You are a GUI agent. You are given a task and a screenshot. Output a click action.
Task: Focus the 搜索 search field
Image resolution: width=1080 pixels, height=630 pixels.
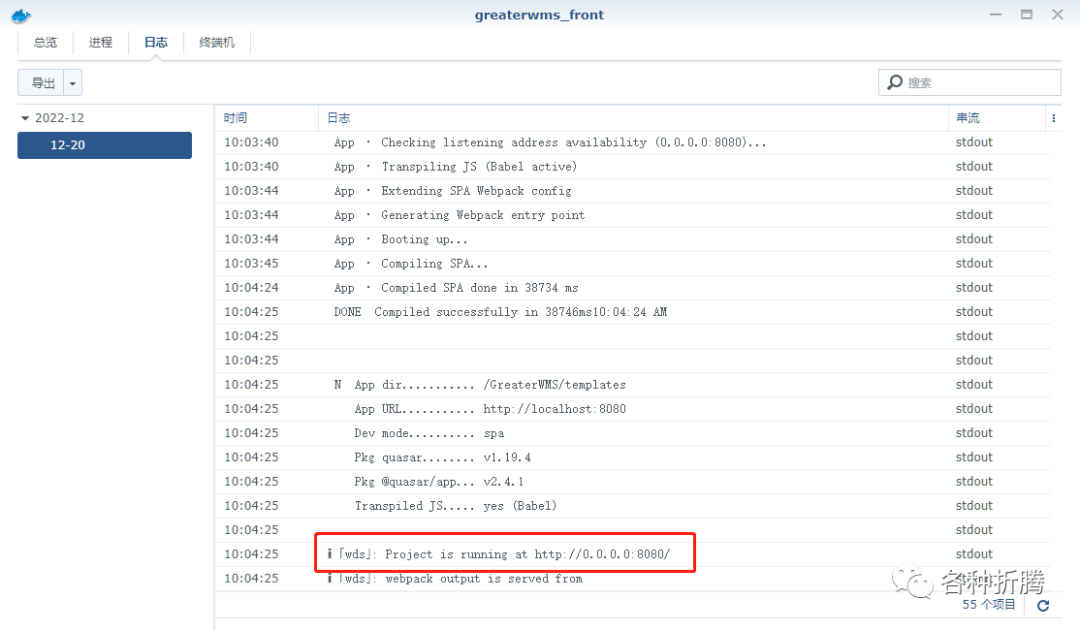coord(969,83)
